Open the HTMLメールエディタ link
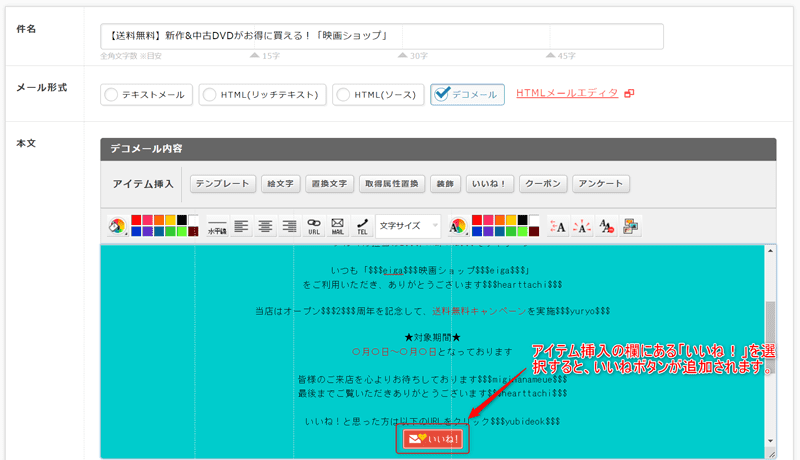Viewport: 800px width, 460px height. [x=567, y=94]
